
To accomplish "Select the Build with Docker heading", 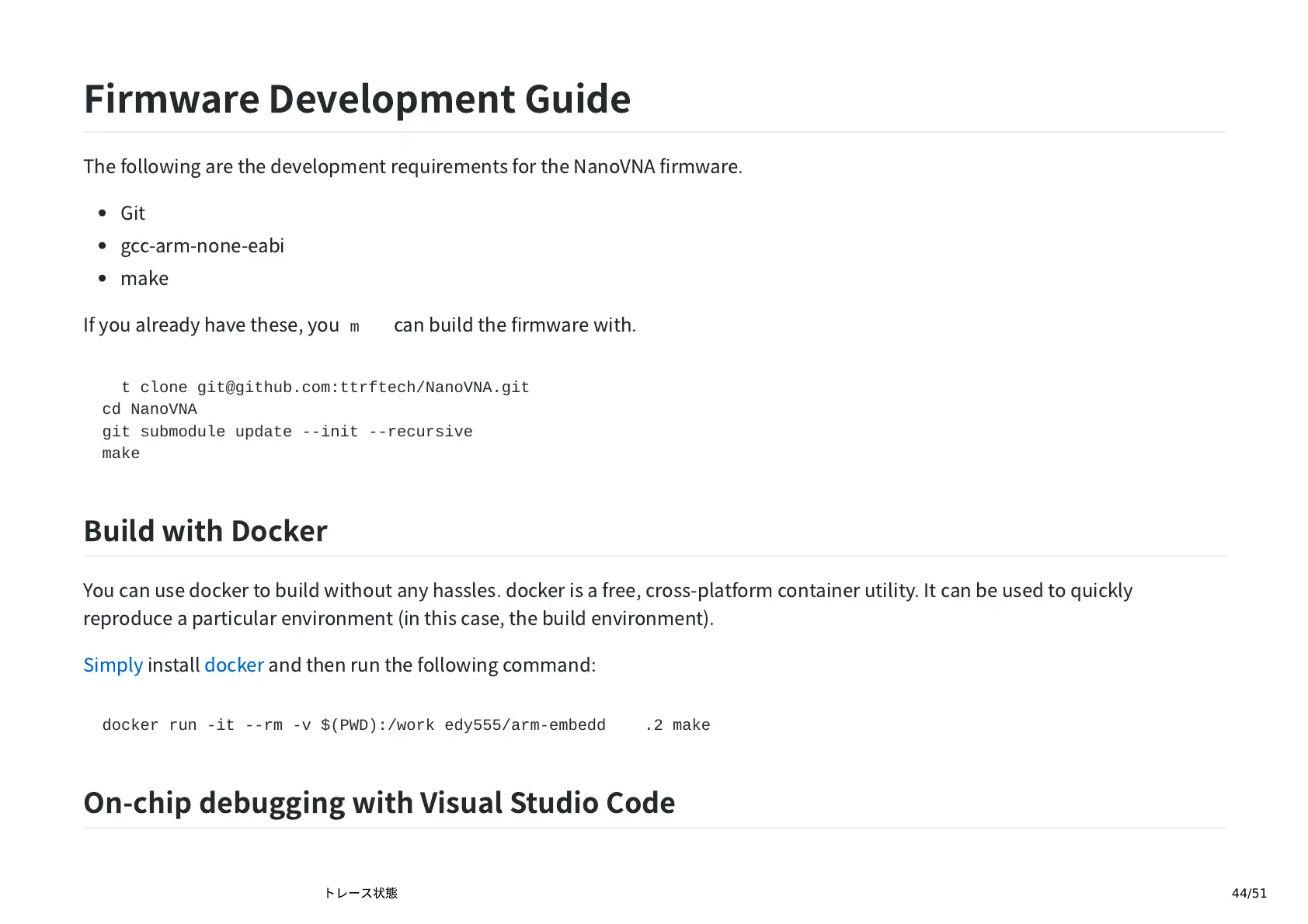I will pos(205,531).
